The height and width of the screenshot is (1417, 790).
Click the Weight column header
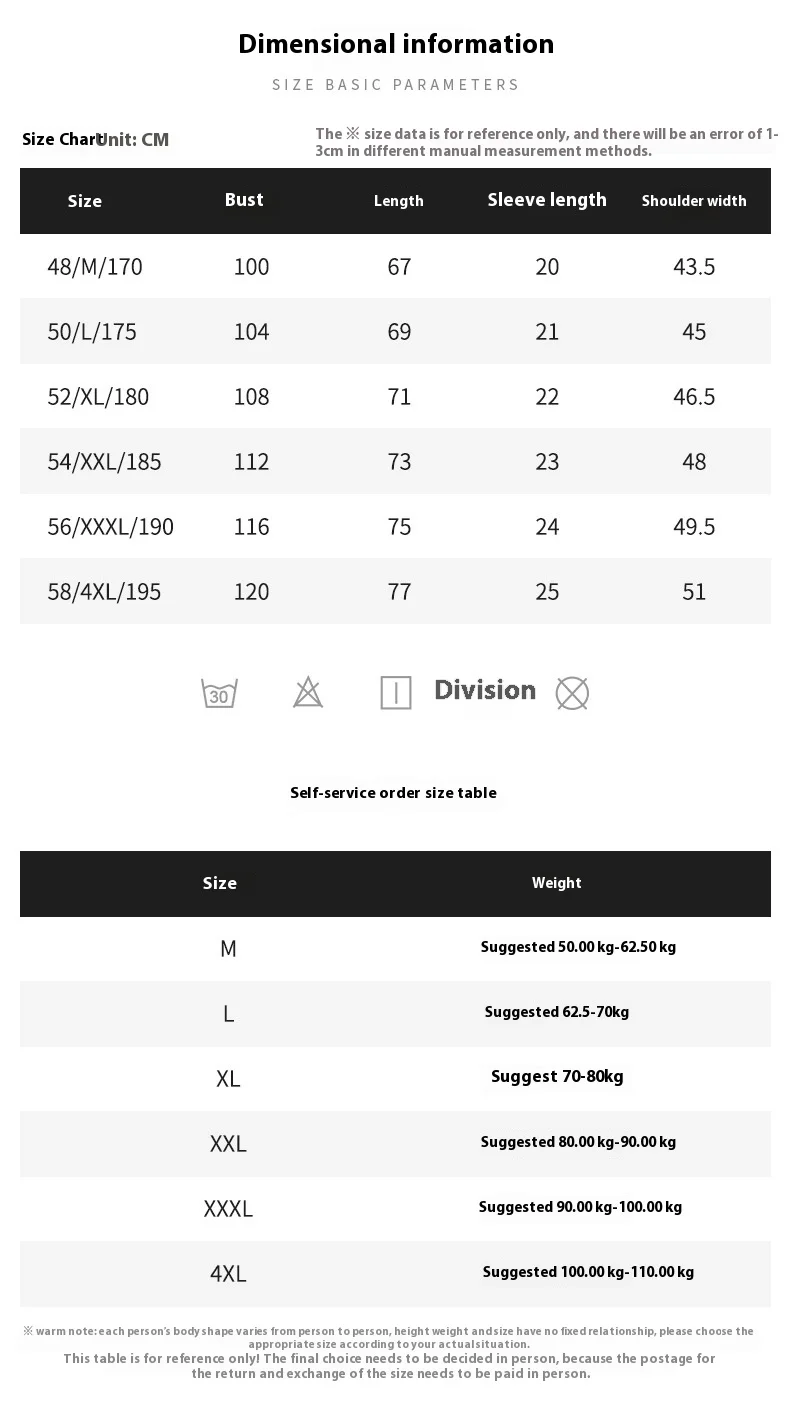557,883
